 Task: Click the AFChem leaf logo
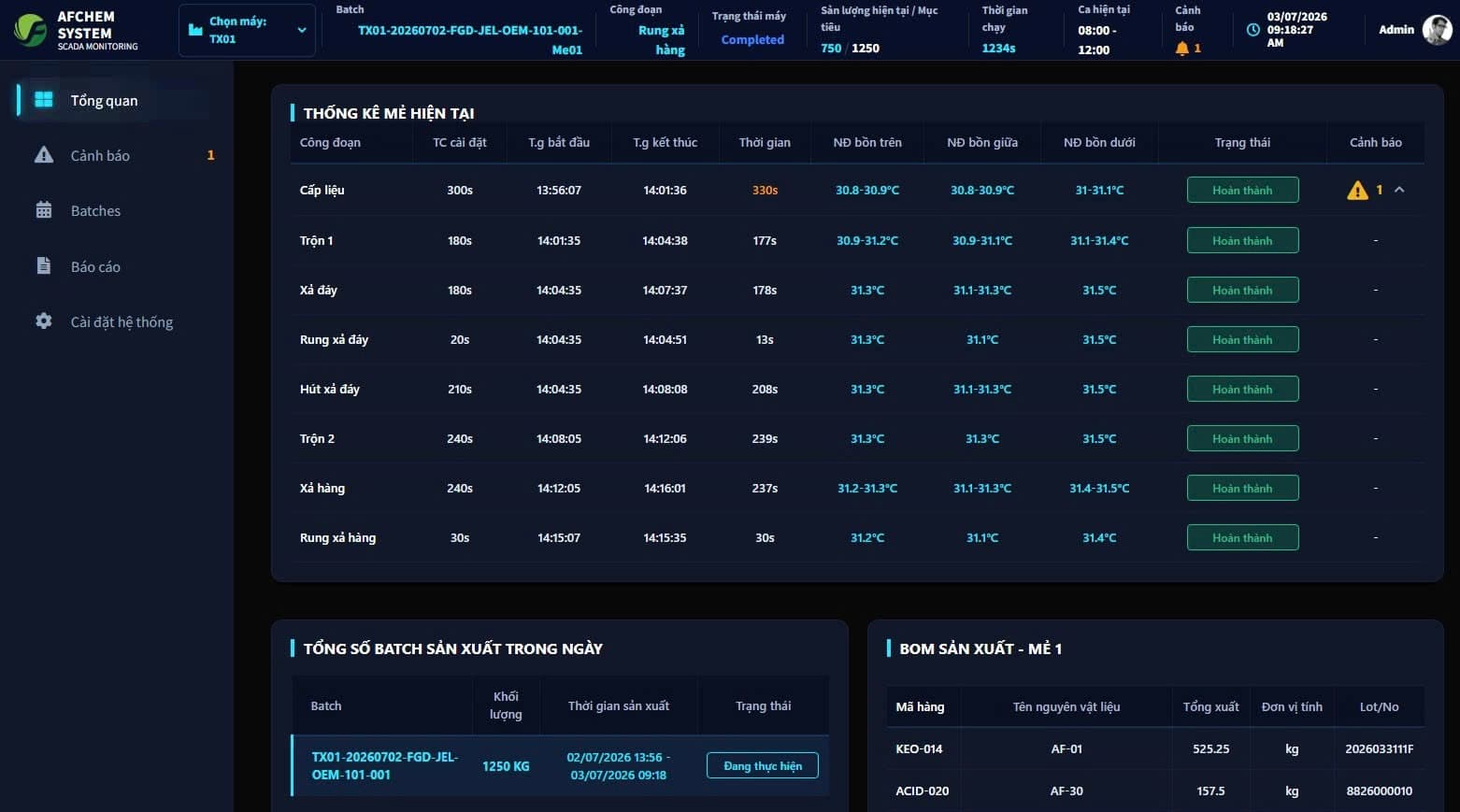pyautogui.click(x=30, y=31)
